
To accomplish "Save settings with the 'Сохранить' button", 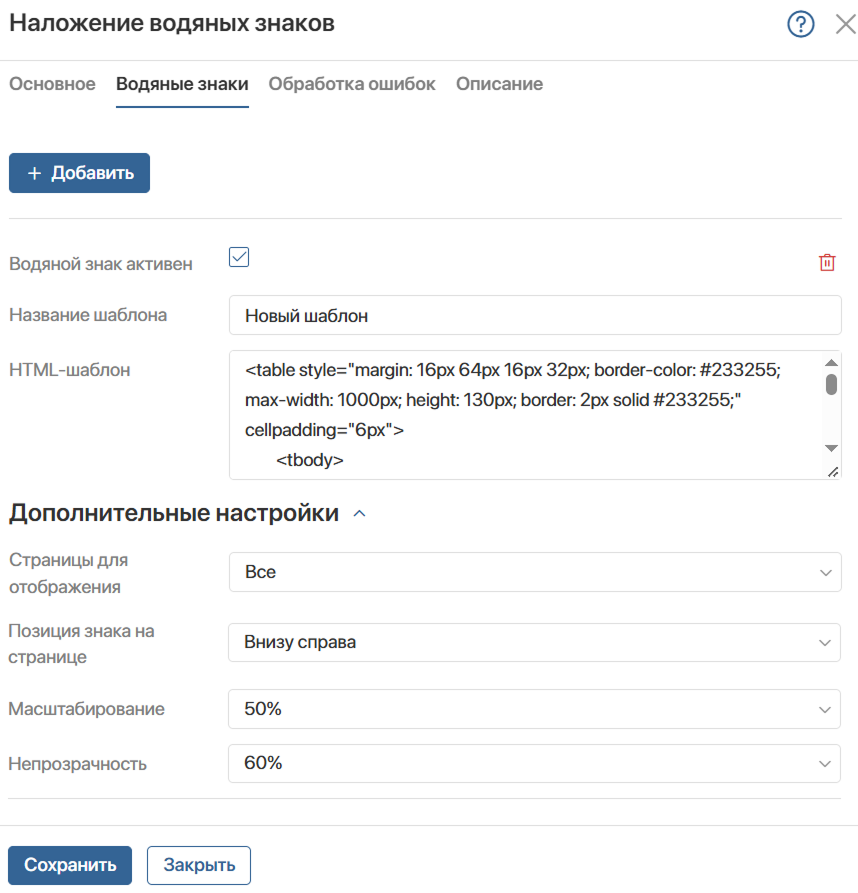I will pos(70,865).
